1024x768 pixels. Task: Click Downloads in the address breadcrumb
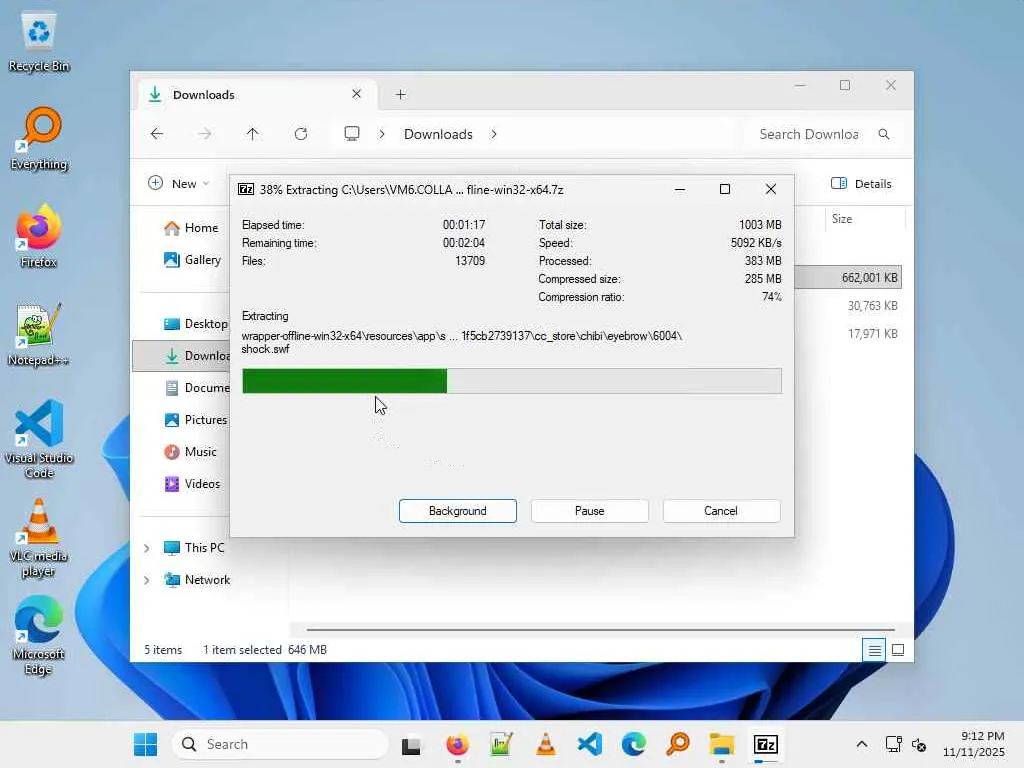click(x=438, y=134)
